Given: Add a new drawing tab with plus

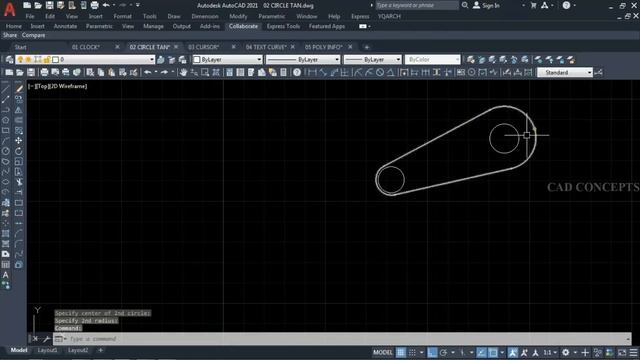Looking at the screenshot, I should click(367, 47).
